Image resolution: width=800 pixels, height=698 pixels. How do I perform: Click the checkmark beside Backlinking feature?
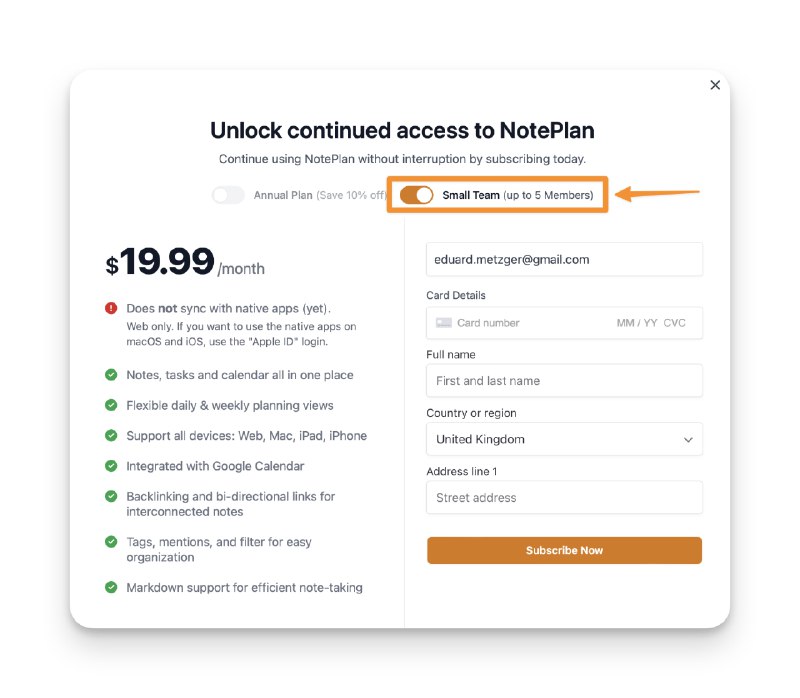(x=111, y=496)
